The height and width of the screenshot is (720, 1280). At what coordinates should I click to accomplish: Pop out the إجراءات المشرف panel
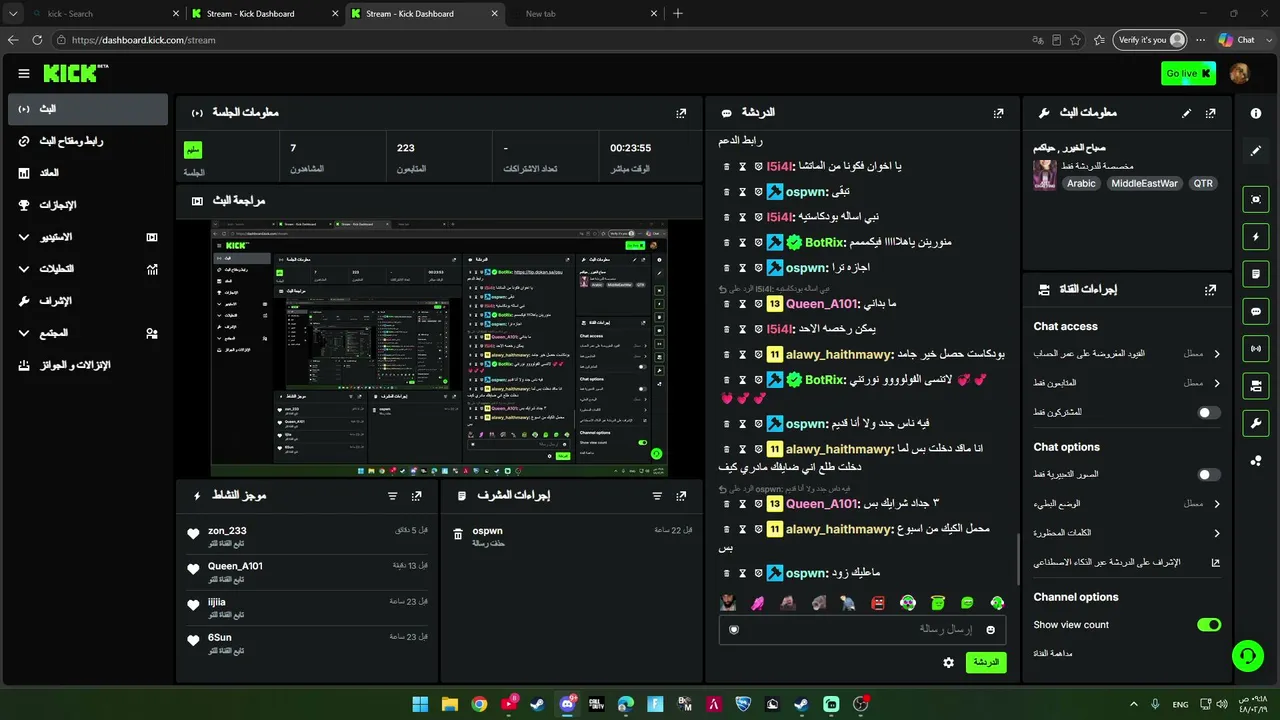point(681,495)
